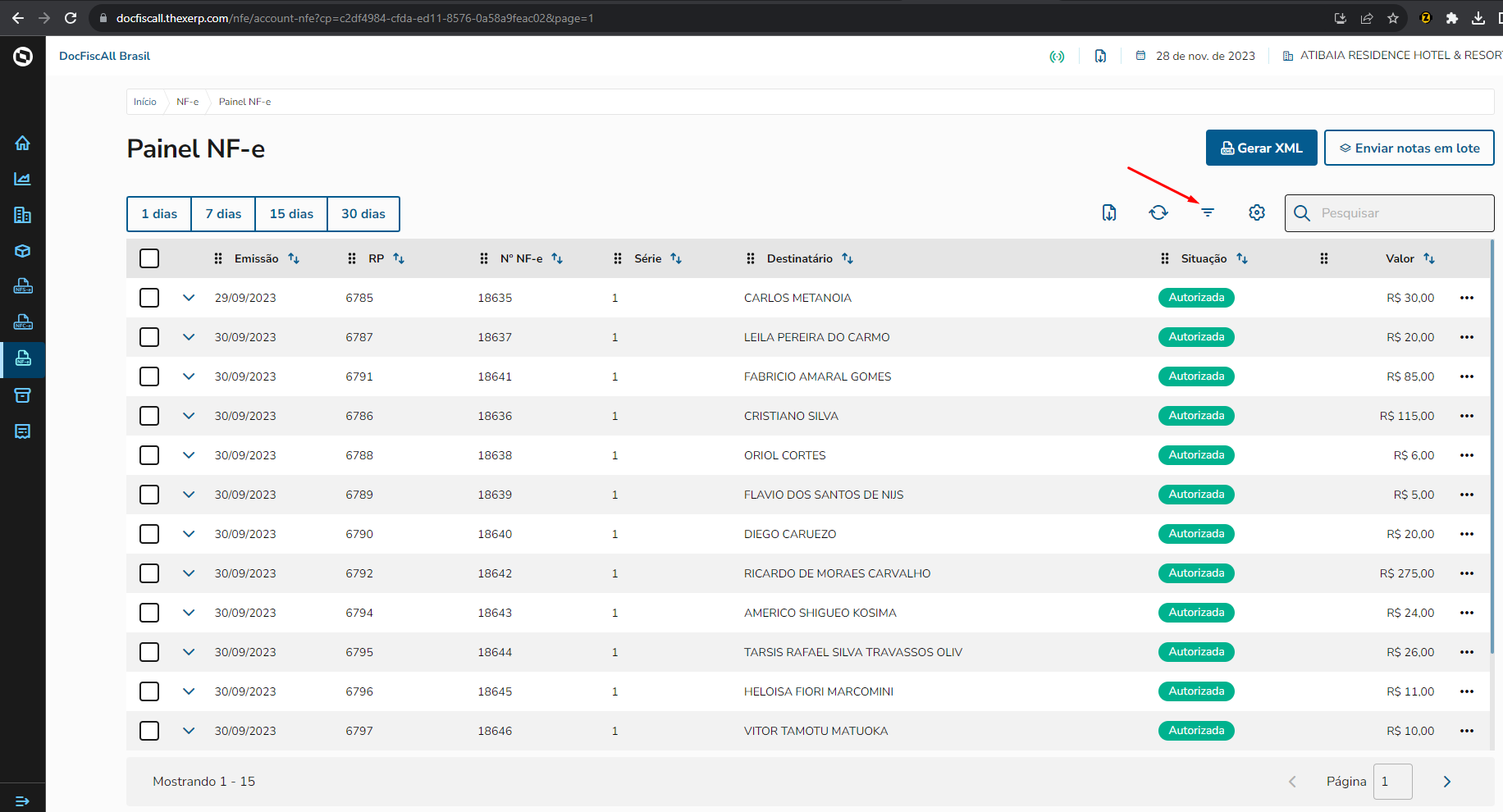Expand row details for RP 6787

[189, 337]
